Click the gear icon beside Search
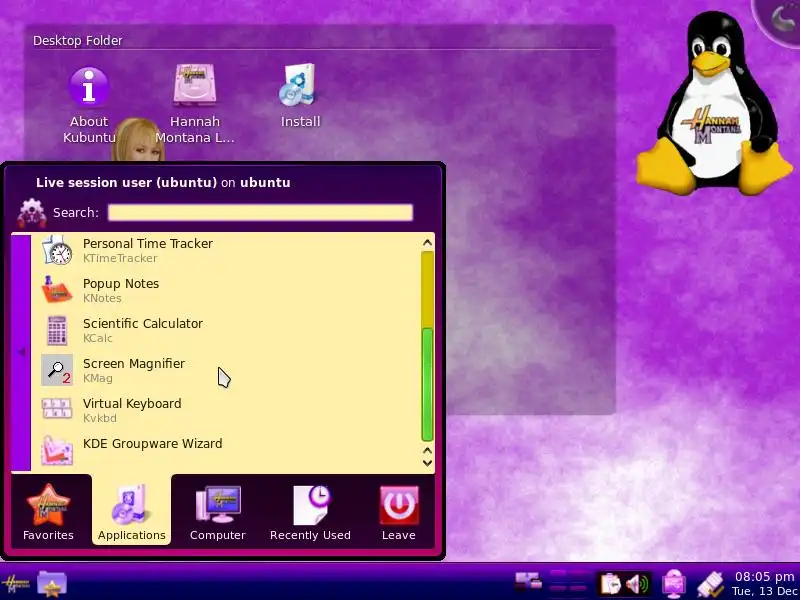 (32, 212)
